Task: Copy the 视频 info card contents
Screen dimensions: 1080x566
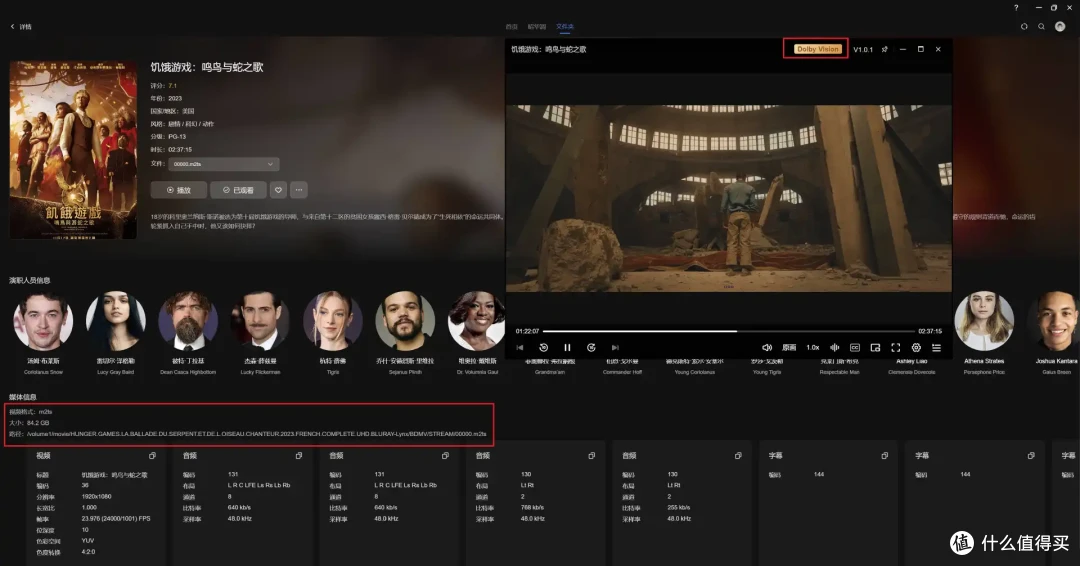Action: [152, 456]
